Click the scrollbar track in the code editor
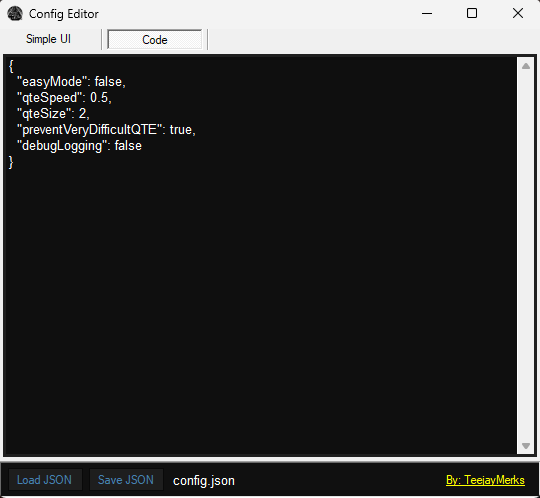Image resolution: width=540 pixels, height=498 pixels. (526, 256)
